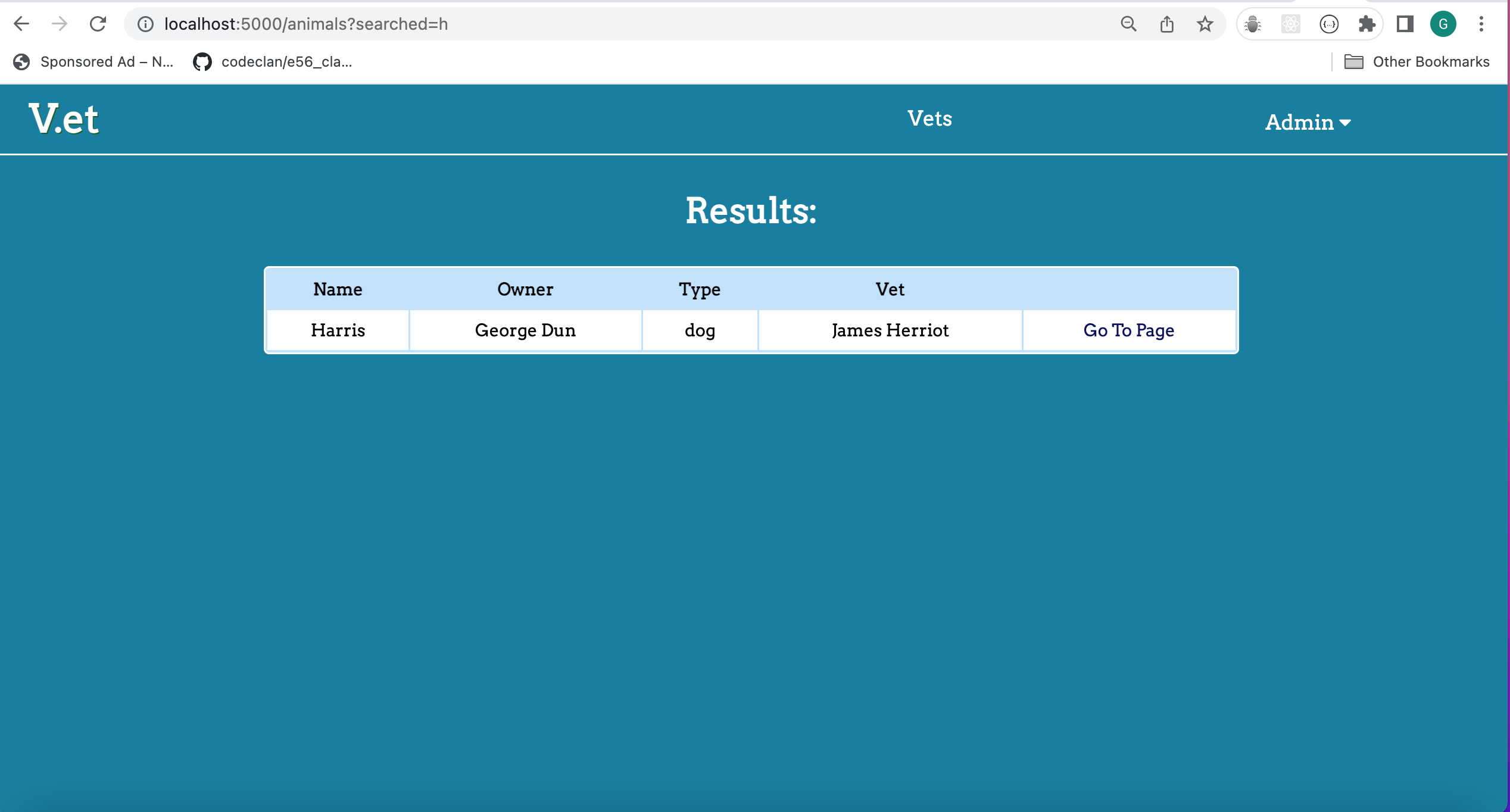
Task: Reload the page with the refresh icon
Action: (x=98, y=24)
